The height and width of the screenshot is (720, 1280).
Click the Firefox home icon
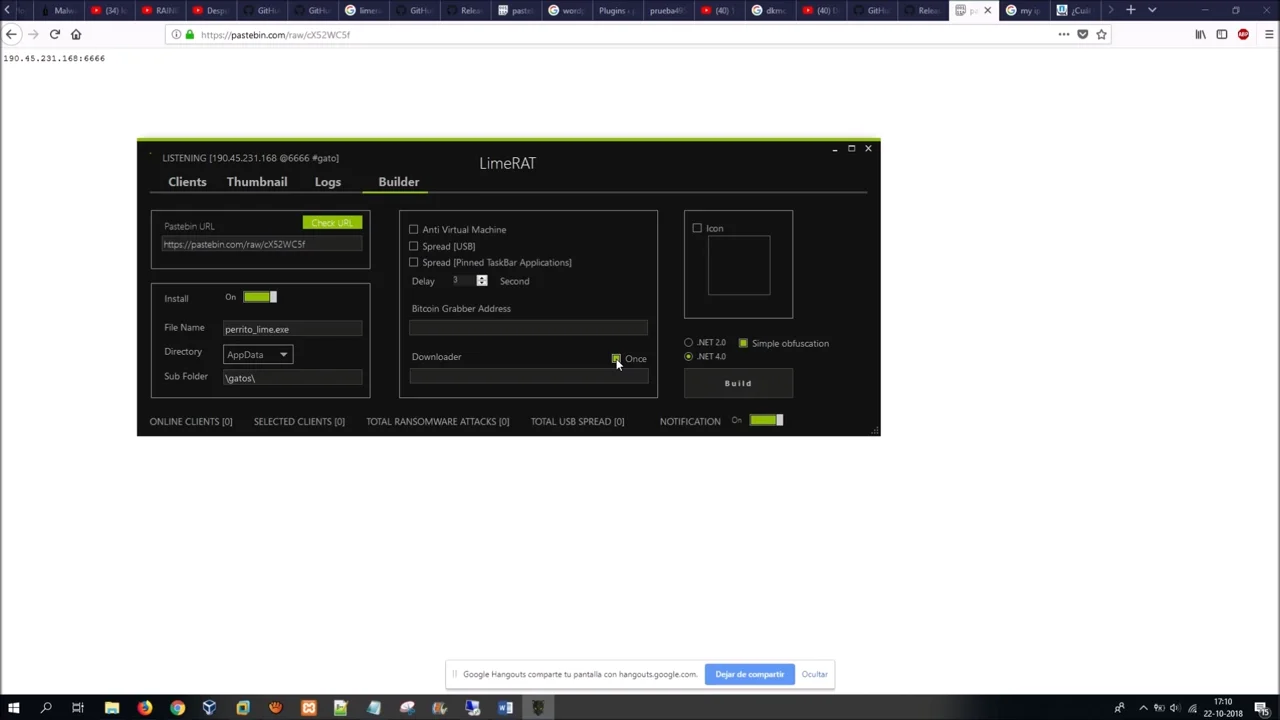[x=76, y=34]
